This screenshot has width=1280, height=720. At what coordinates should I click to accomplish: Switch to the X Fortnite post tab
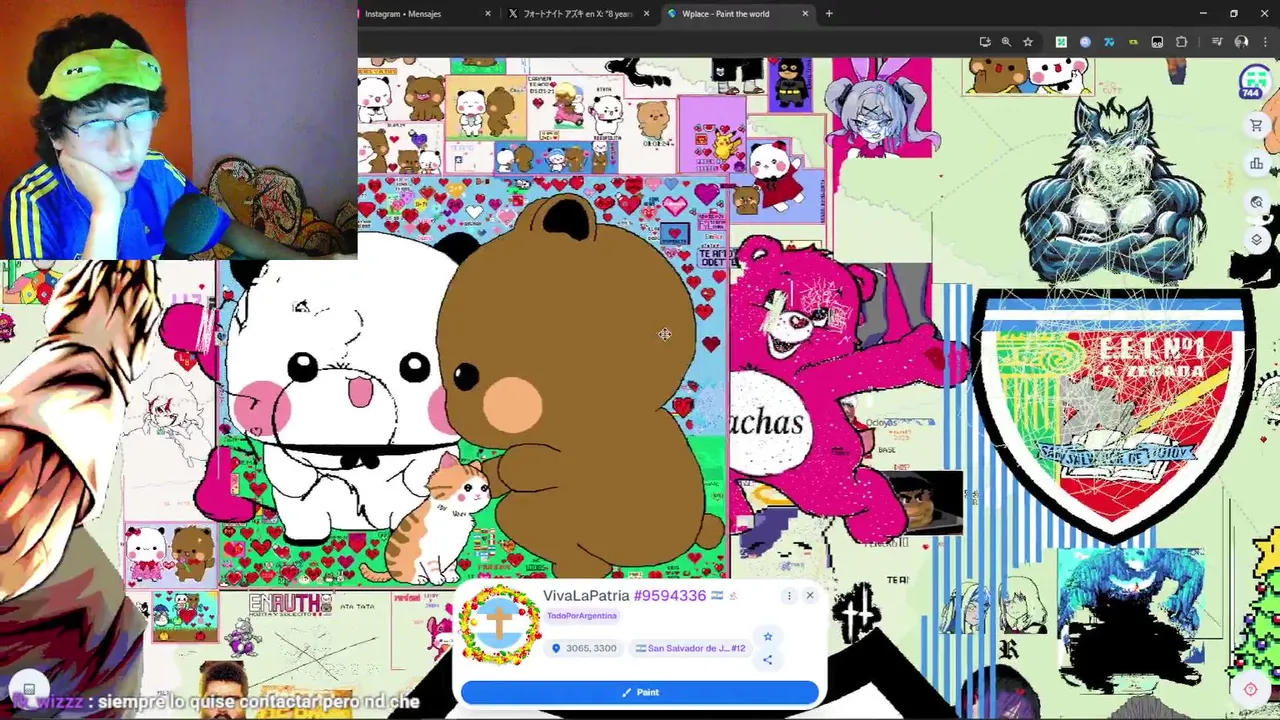[578, 14]
